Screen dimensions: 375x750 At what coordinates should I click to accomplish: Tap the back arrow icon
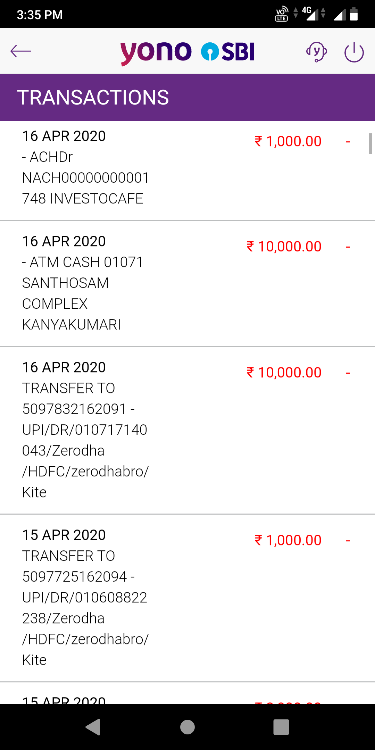click(x=21, y=51)
